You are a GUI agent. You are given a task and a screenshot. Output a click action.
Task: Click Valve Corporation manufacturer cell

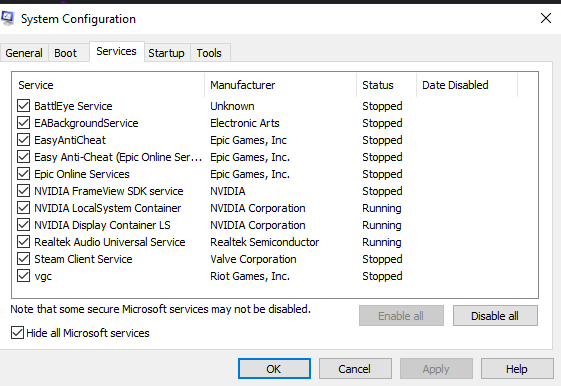(253, 259)
